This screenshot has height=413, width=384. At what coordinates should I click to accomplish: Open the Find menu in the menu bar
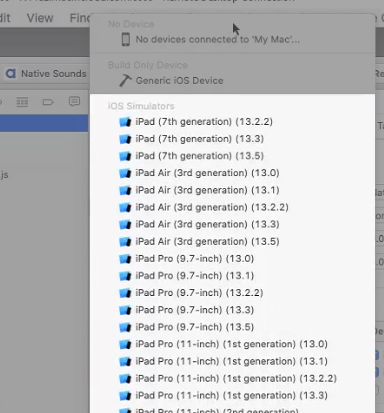coord(80,18)
